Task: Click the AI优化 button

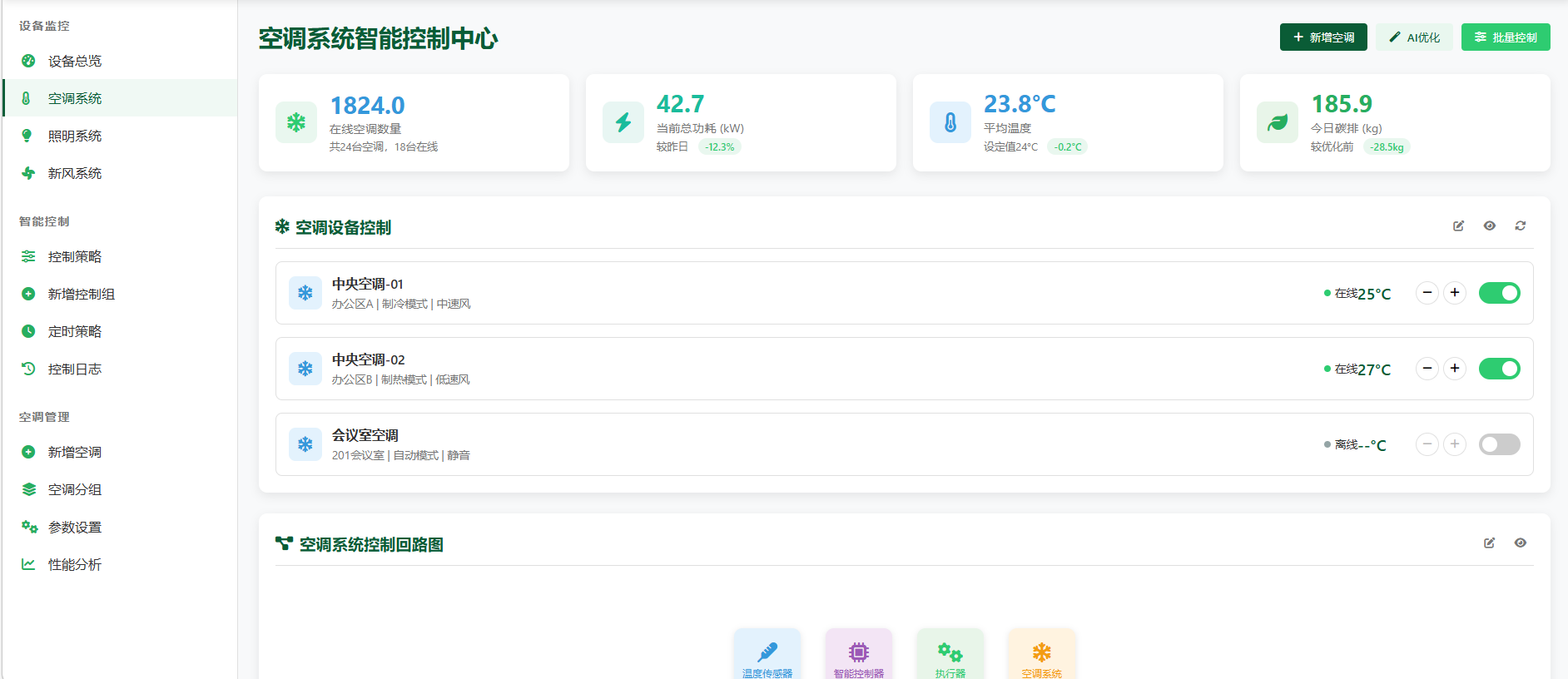Action: 1414,37
